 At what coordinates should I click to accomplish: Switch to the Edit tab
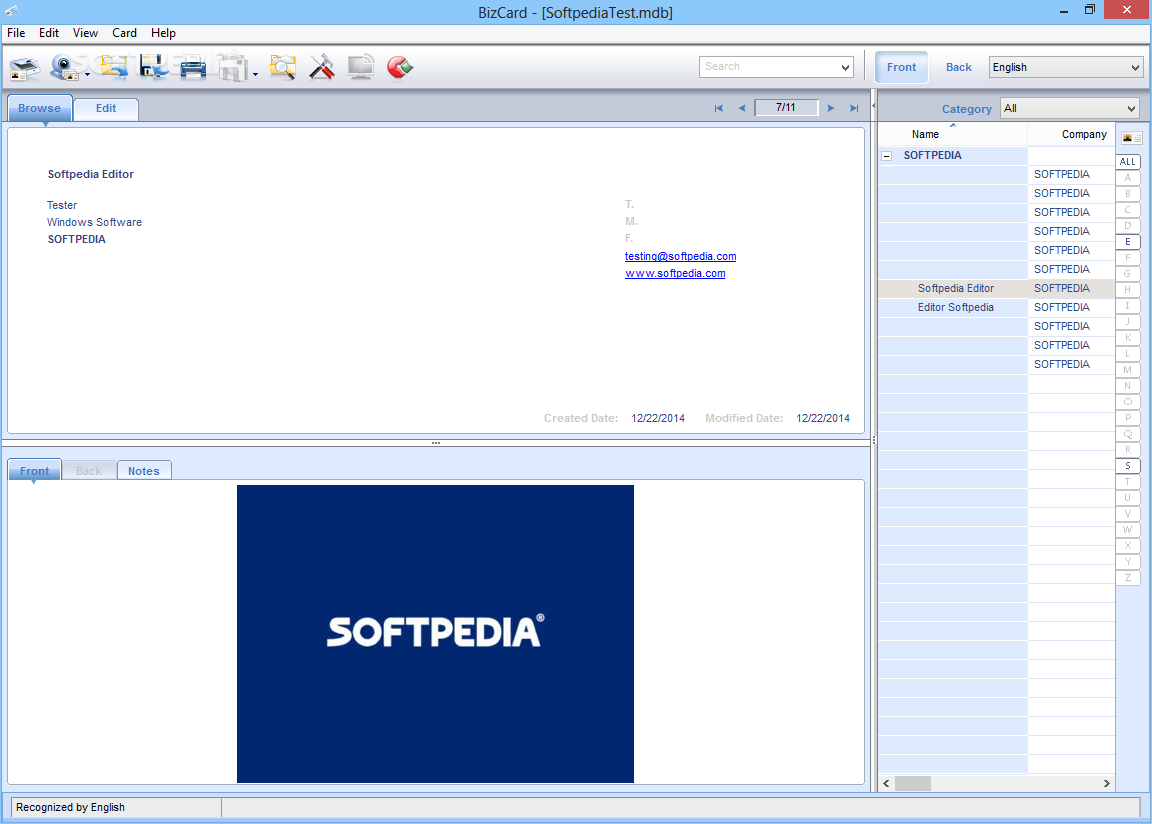click(x=106, y=108)
